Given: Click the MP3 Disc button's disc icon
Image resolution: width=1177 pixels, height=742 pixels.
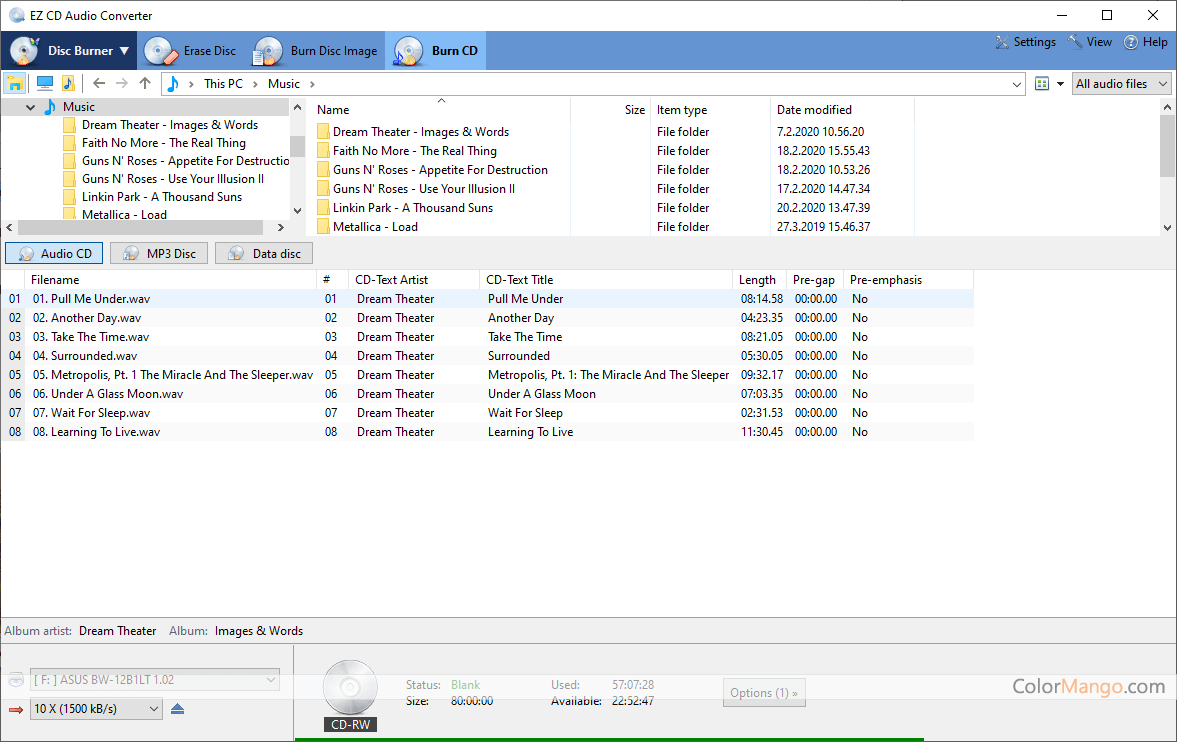Looking at the screenshot, I should (x=131, y=254).
